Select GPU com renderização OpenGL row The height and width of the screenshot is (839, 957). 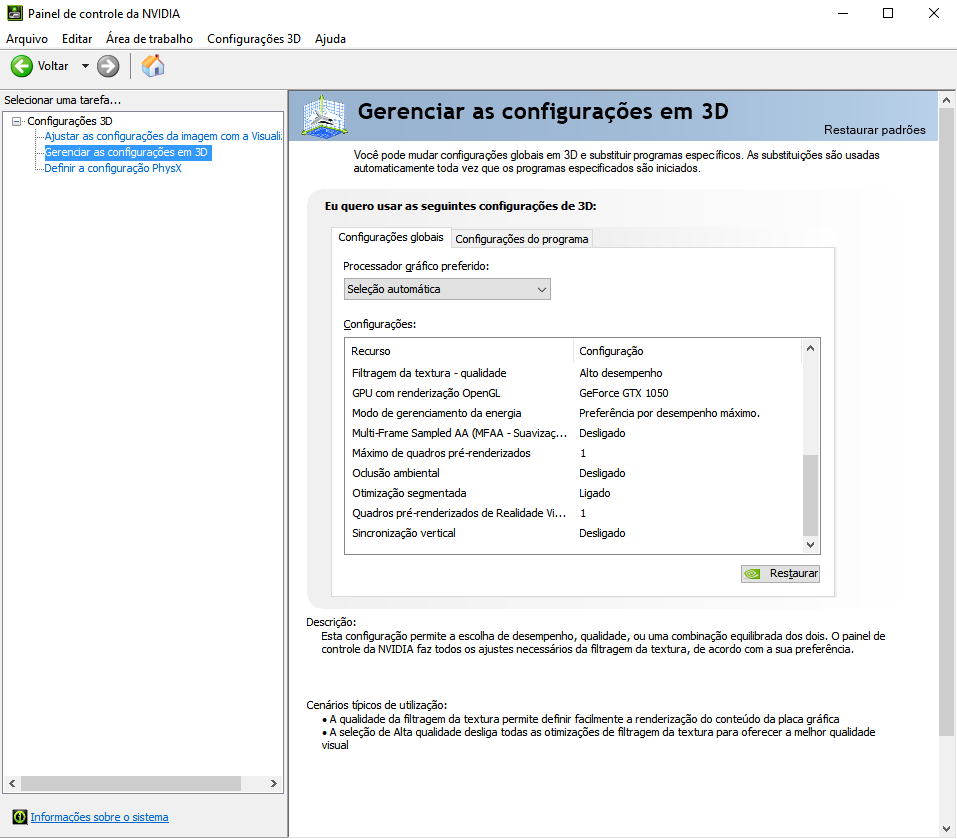tap(574, 393)
